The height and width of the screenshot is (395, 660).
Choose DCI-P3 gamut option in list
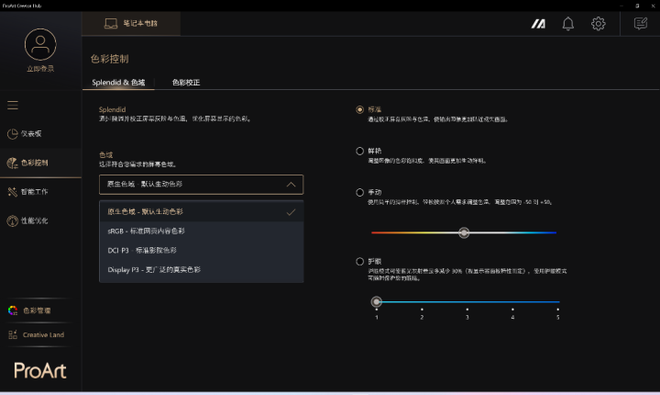(x=201, y=250)
